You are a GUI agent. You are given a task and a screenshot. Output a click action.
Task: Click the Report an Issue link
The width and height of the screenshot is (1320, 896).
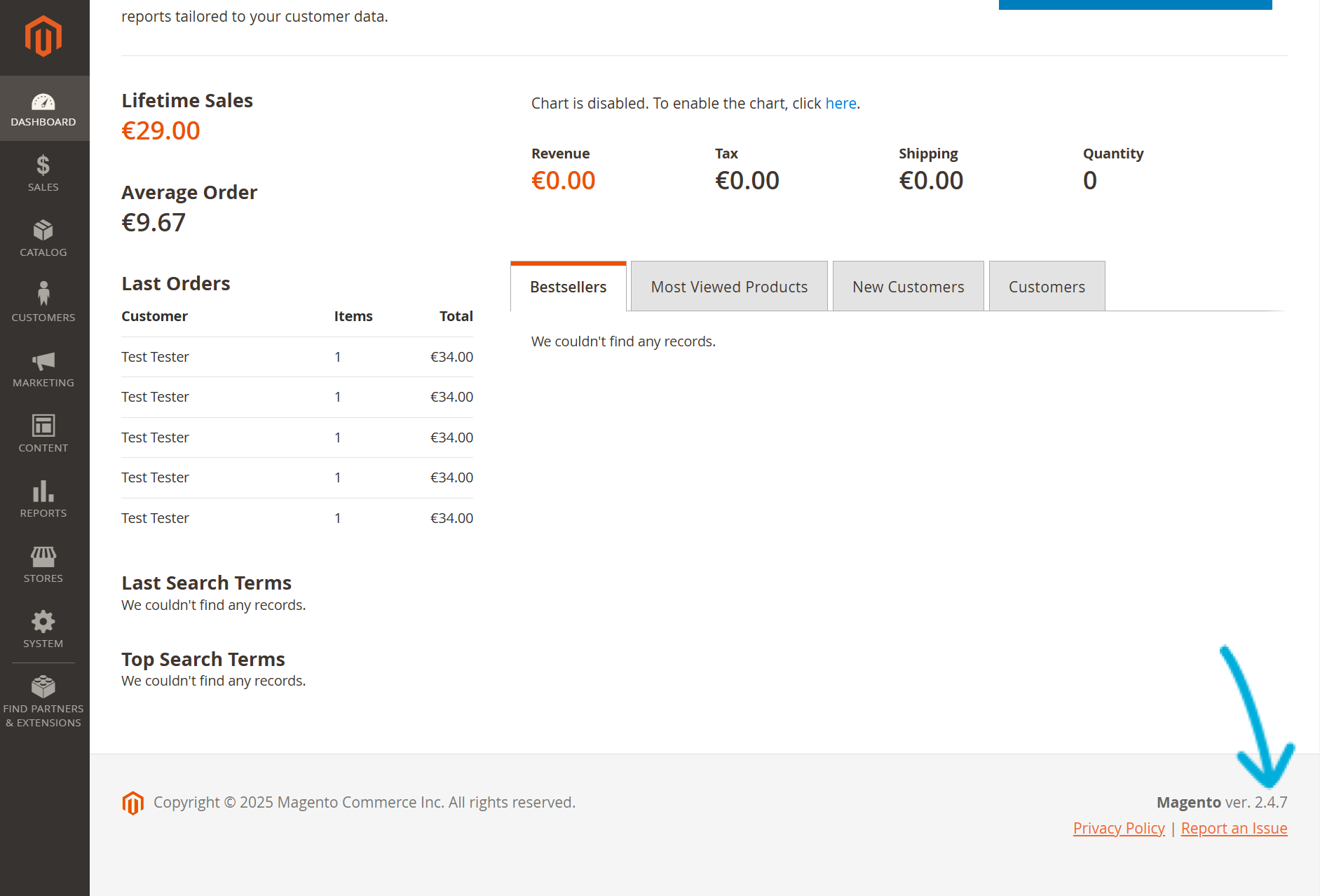click(1234, 828)
